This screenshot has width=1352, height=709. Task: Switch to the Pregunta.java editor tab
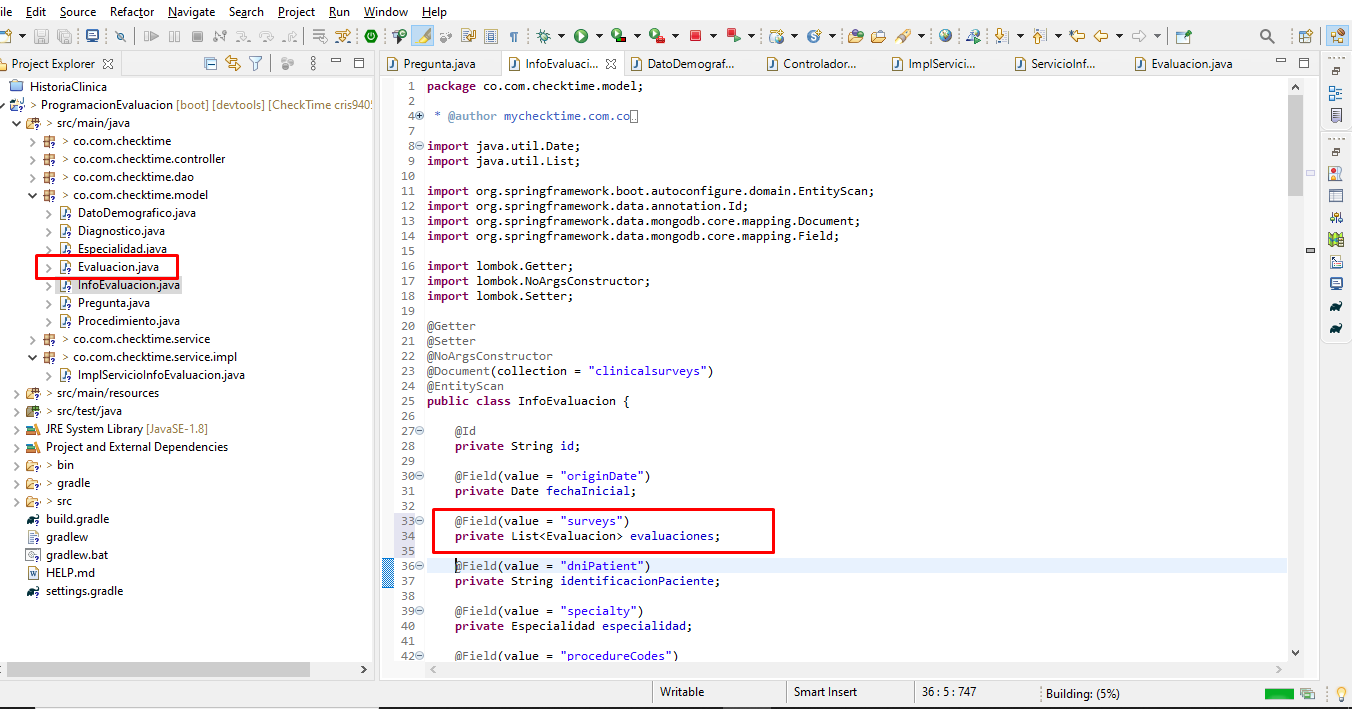[439, 63]
